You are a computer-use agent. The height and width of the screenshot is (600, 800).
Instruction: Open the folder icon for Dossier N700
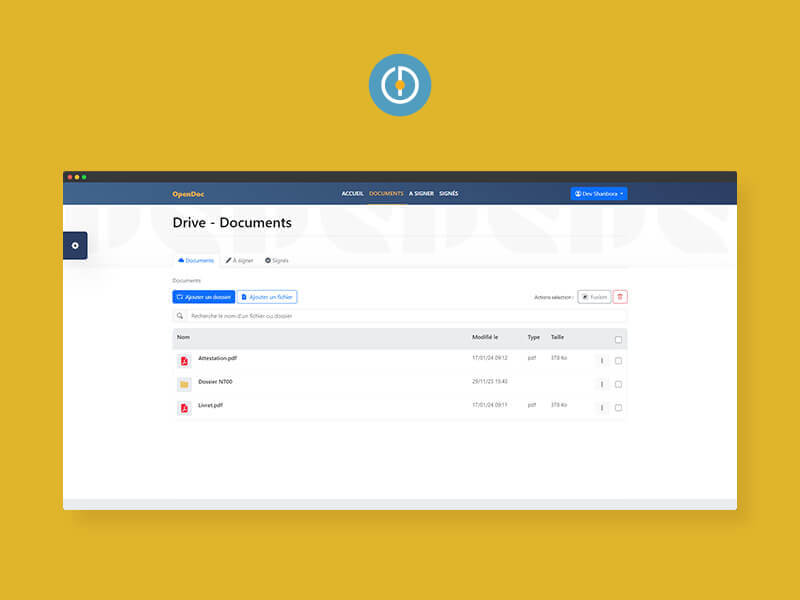click(185, 384)
